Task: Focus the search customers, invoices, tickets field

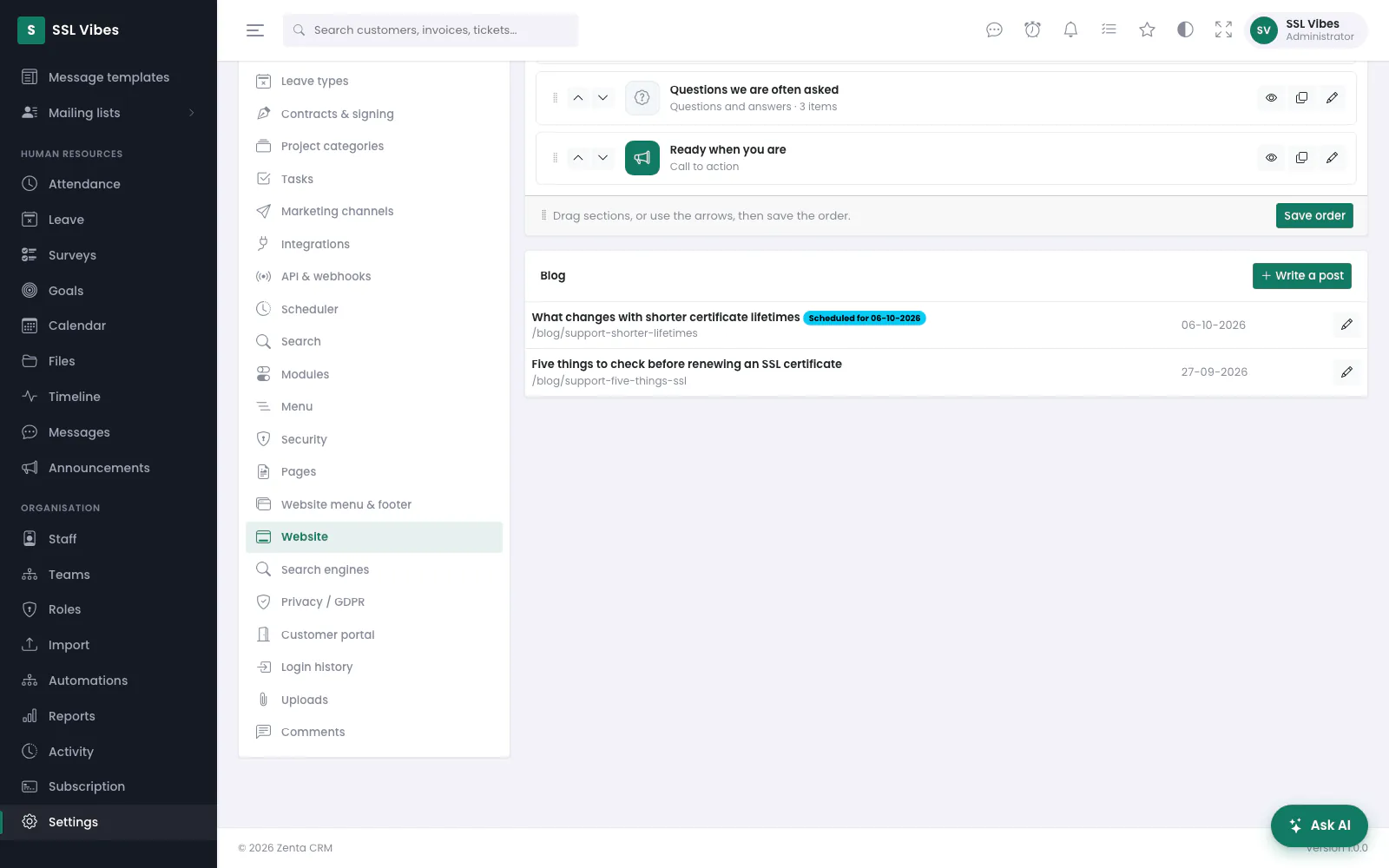Action: coord(431,30)
